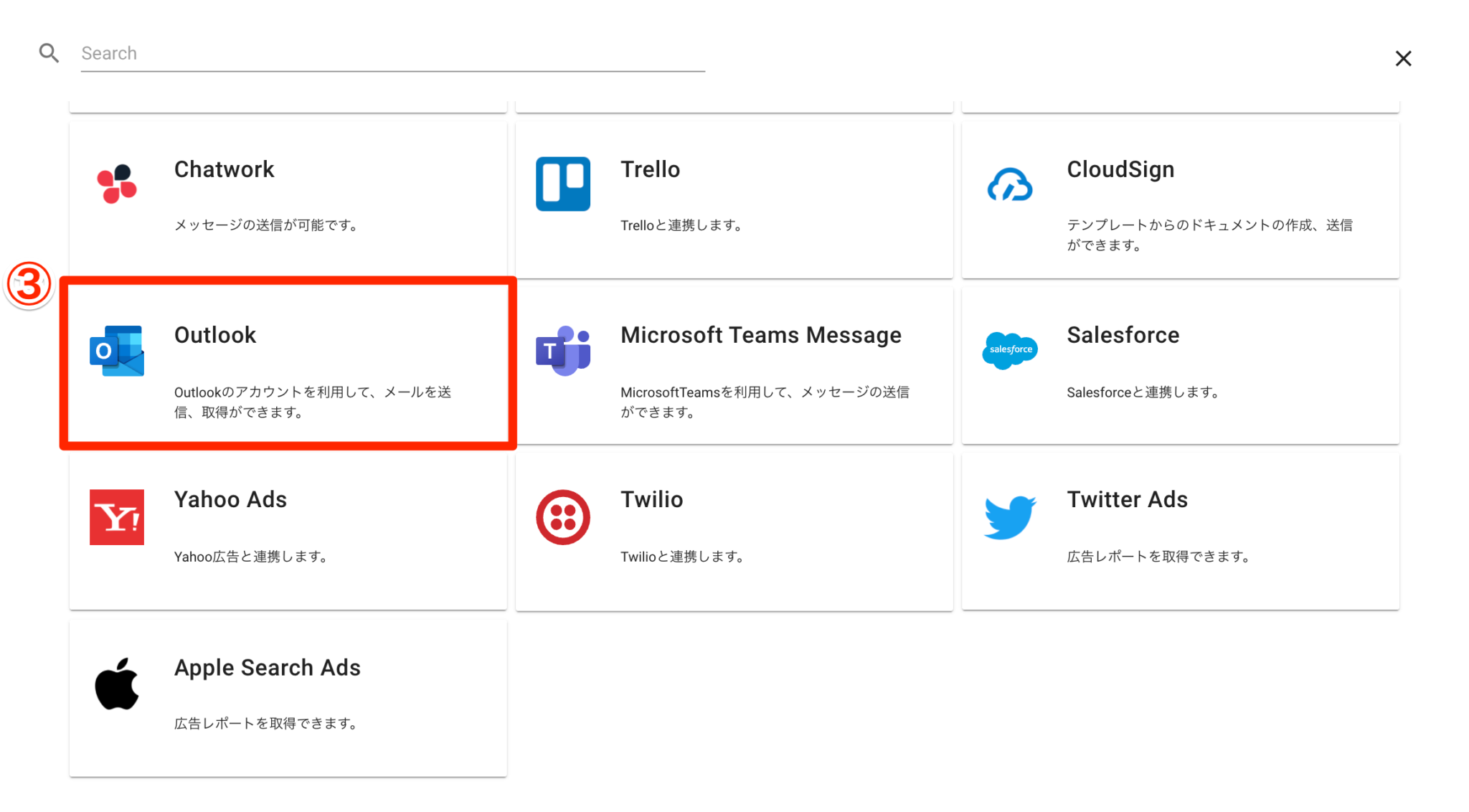Viewport: 1469px width, 812px height.
Task: Select the Yahoo Ads title text
Action: click(x=230, y=499)
